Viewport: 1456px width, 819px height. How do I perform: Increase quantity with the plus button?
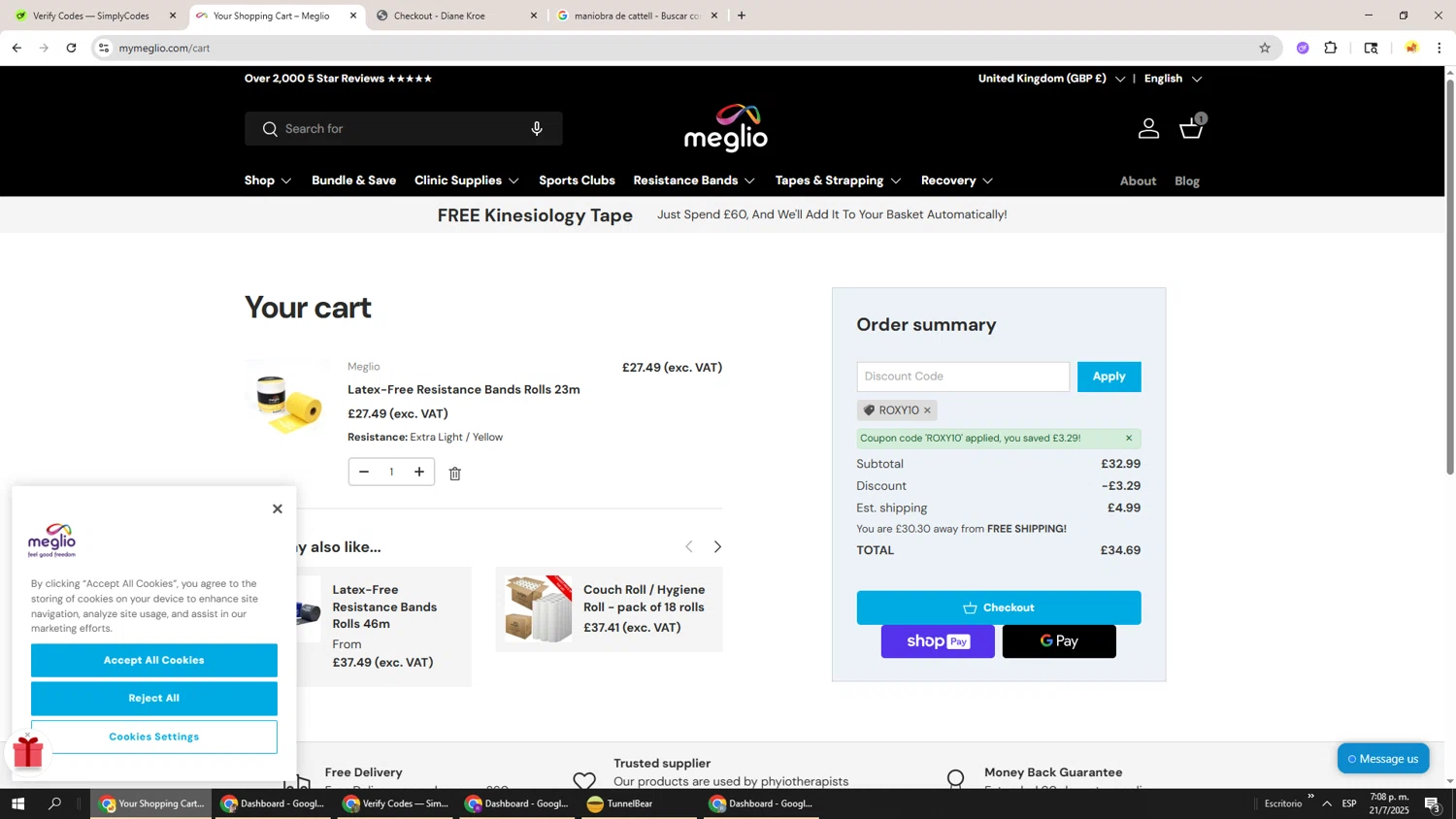419,473
